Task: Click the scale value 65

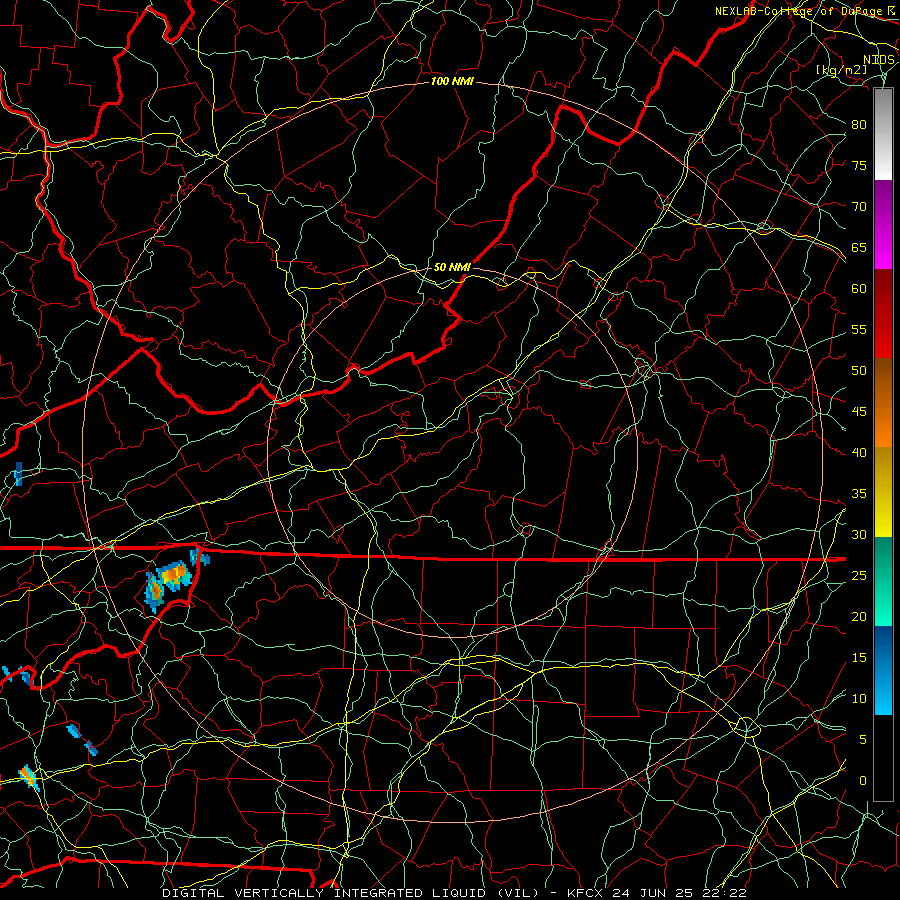Action: (859, 247)
